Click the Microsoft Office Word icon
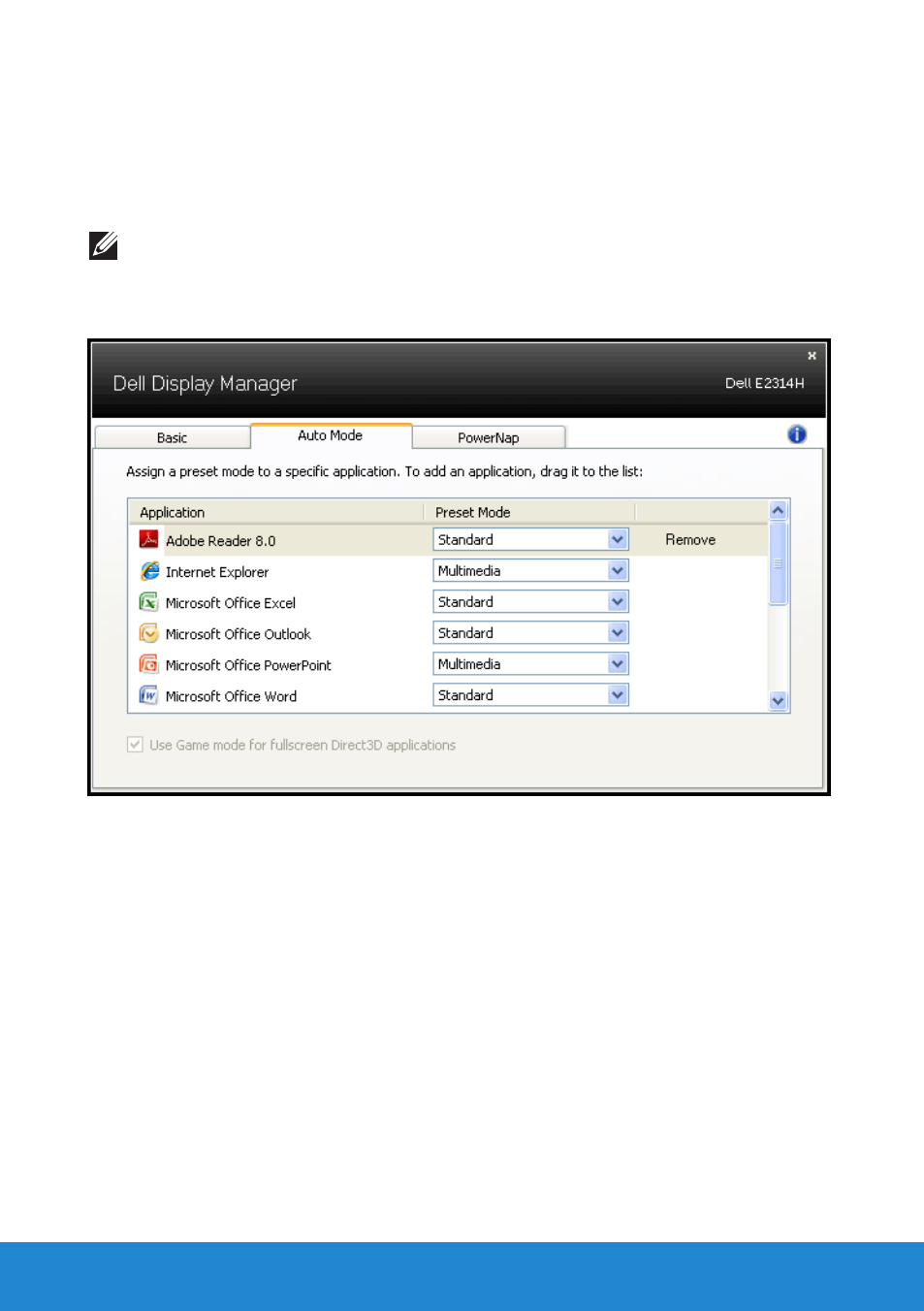Image resolution: width=924 pixels, height=1311 pixels. (x=148, y=695)
